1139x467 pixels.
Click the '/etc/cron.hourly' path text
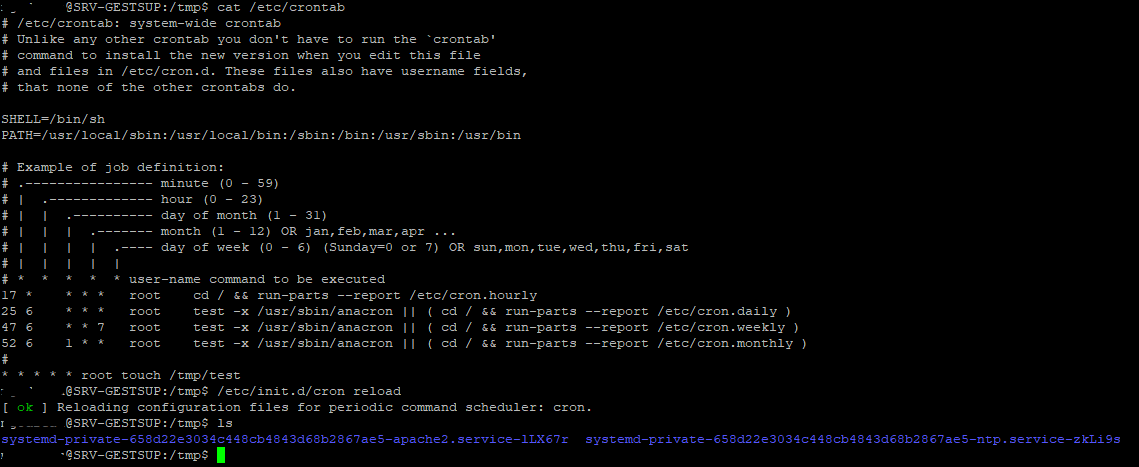click(x=473, y=295)
